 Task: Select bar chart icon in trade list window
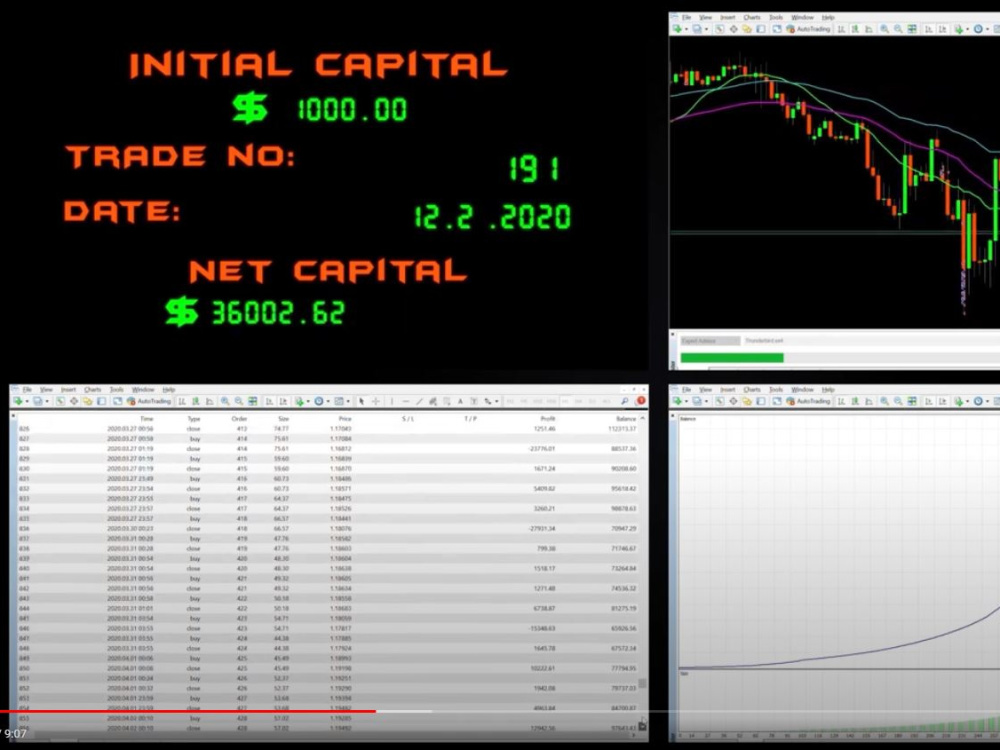point(182,401)
